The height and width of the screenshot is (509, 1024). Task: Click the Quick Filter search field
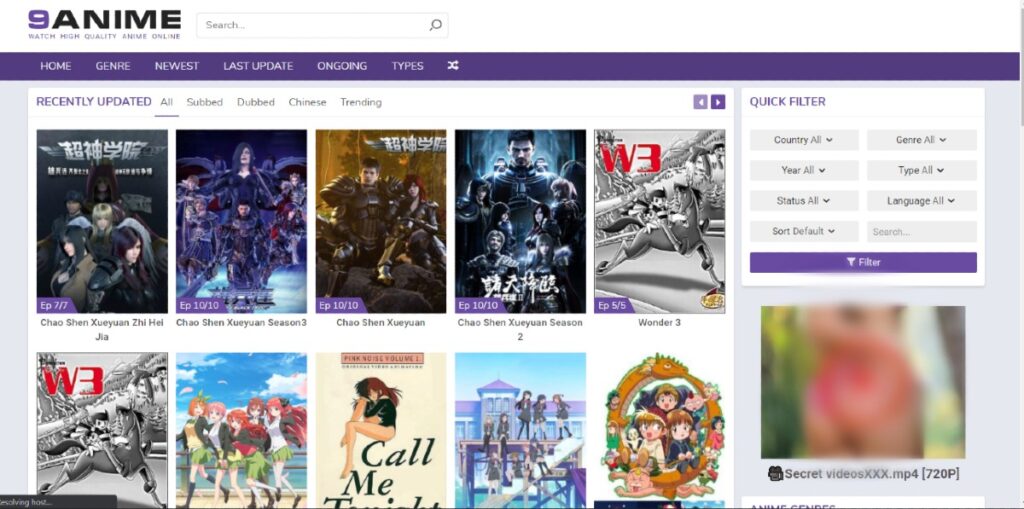pos(921,231)
